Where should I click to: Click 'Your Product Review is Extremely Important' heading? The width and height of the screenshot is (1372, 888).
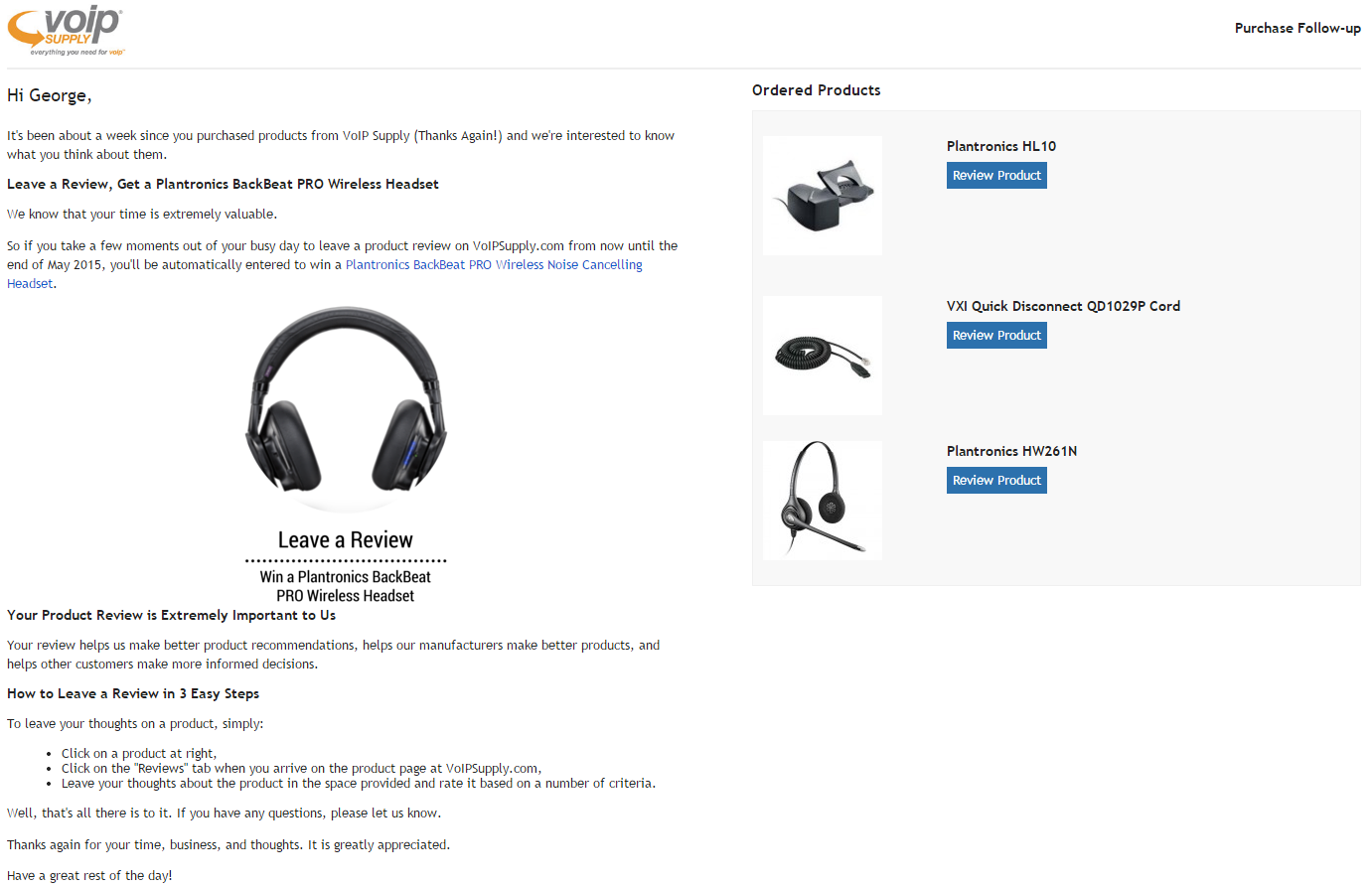pyautogui.click(x=171, y=616)
